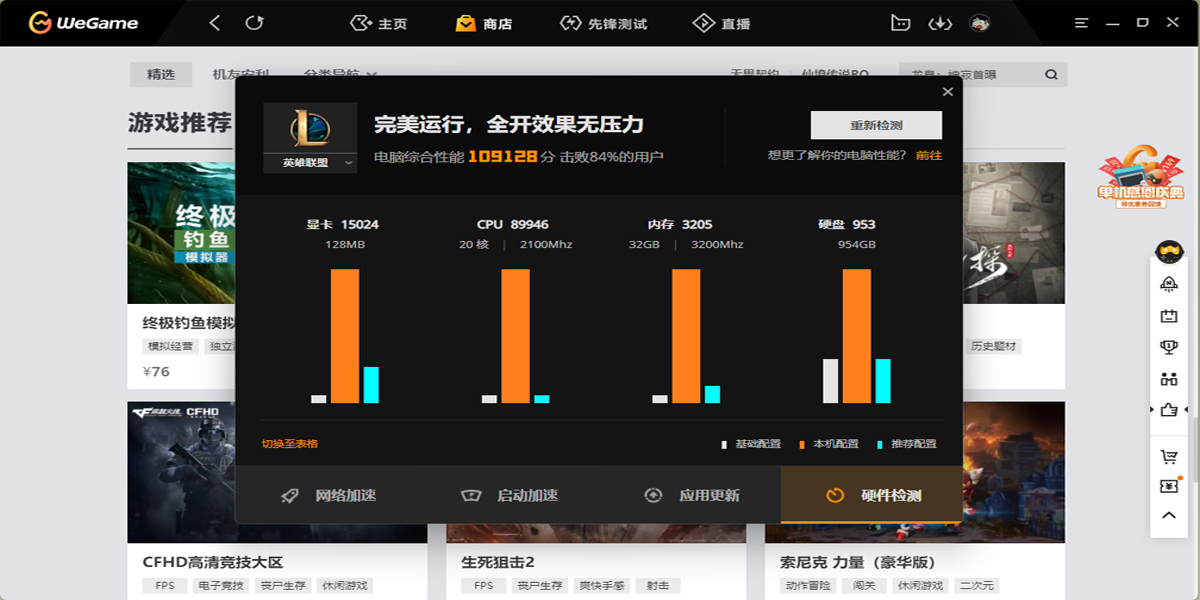Click the League of Legends game icon
The width and height of the screenshot is (1200, 600).
(310, 127)
